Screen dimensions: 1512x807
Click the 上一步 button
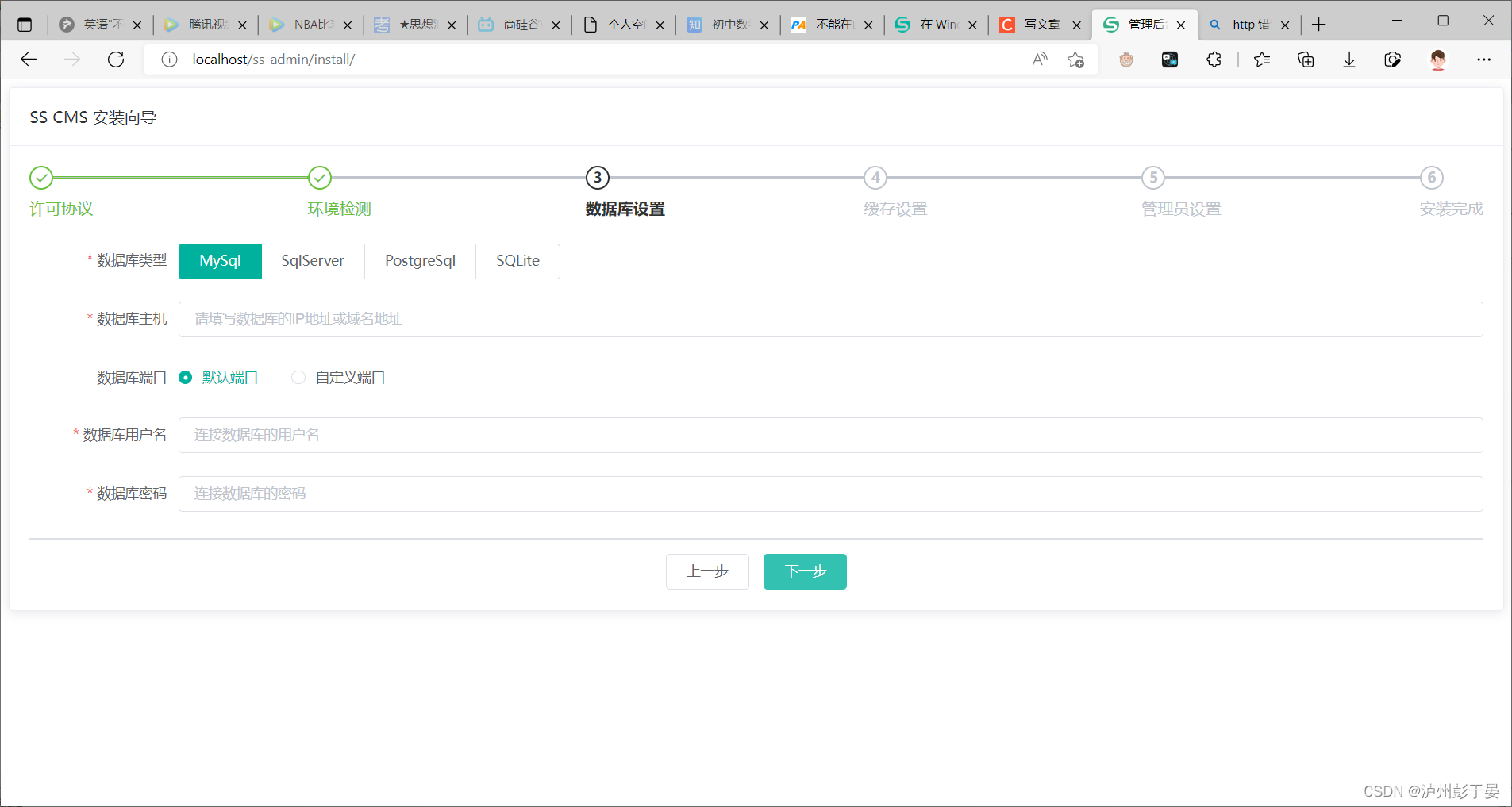coord(706,571)
